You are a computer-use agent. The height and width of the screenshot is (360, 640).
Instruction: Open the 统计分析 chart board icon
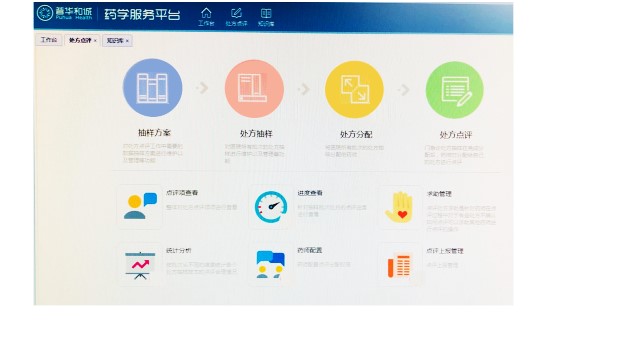[140, 265]
